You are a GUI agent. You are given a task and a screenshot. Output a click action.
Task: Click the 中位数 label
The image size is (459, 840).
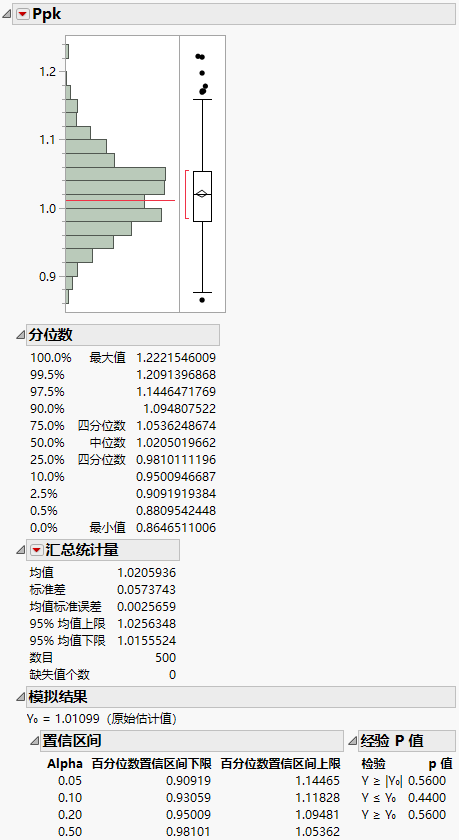[108, 443]
